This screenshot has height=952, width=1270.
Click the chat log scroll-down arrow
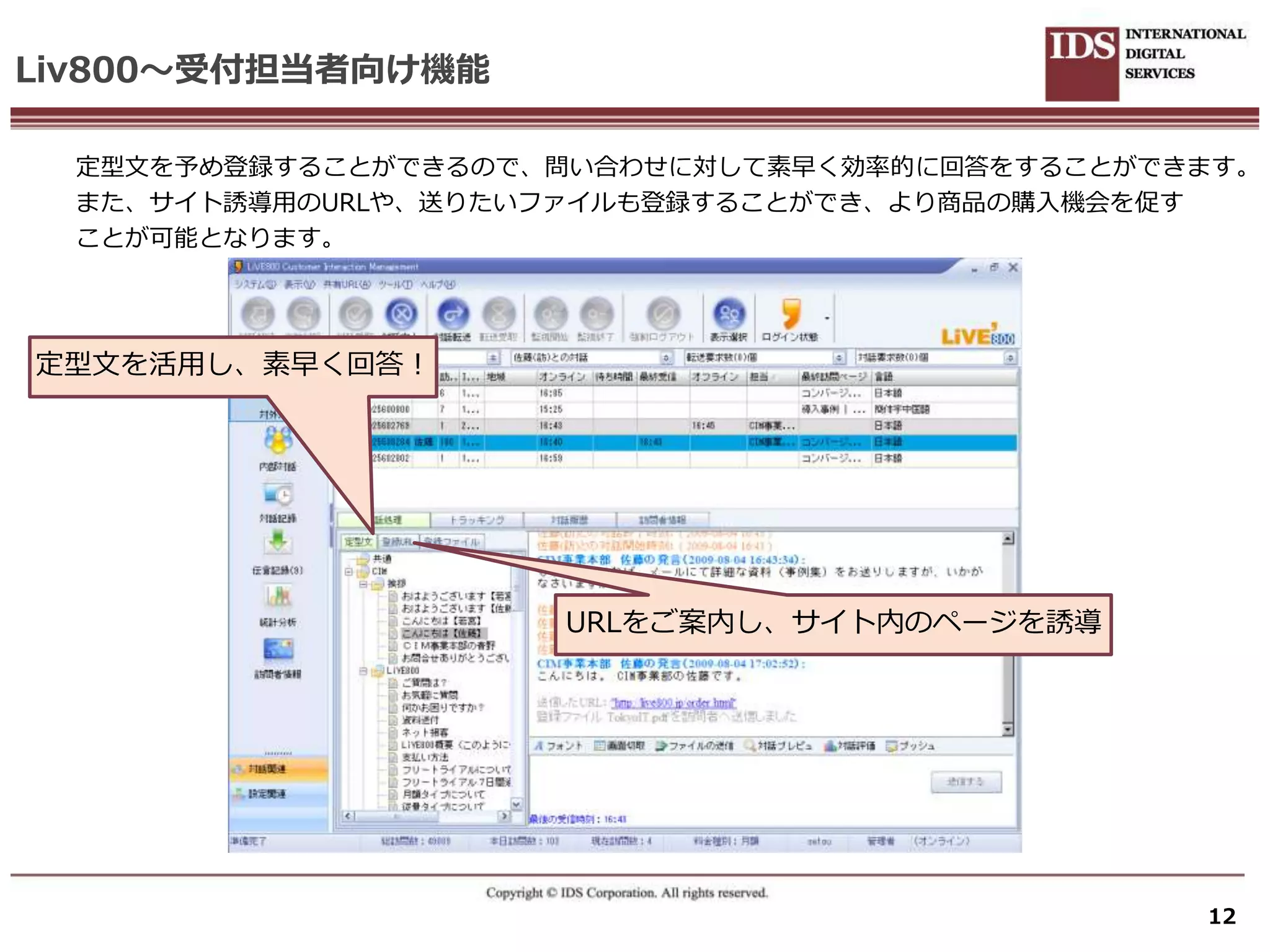(x=1008, y=729)
